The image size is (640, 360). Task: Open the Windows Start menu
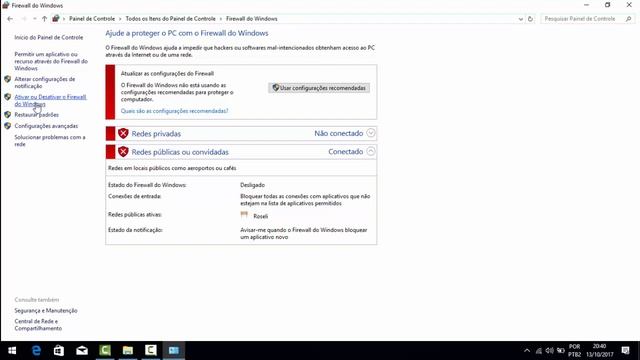(x=12, y=351)
